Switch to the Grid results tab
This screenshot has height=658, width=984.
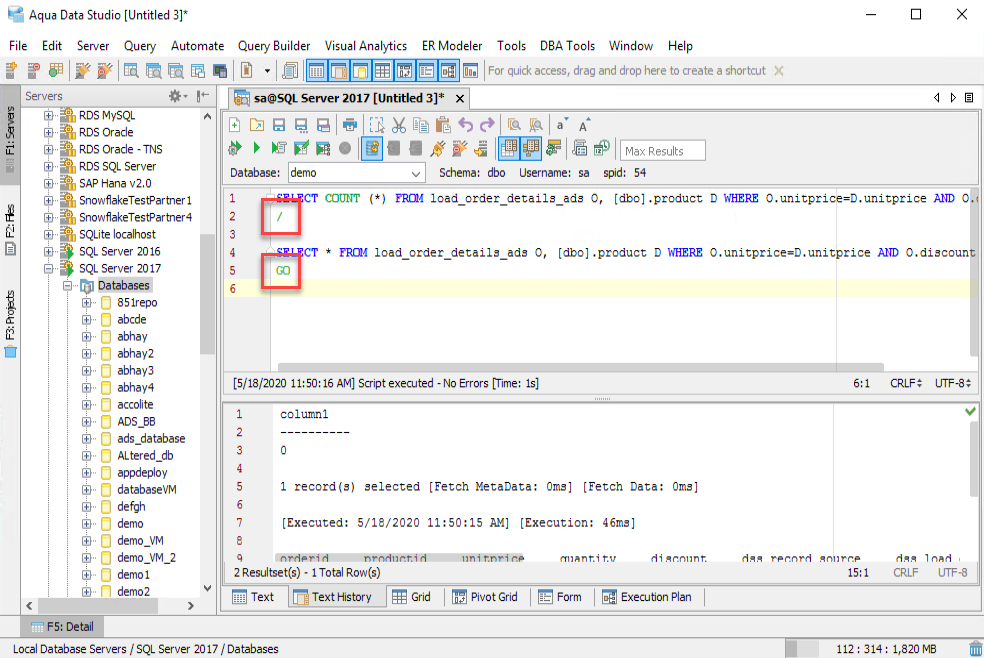[412, 597]
